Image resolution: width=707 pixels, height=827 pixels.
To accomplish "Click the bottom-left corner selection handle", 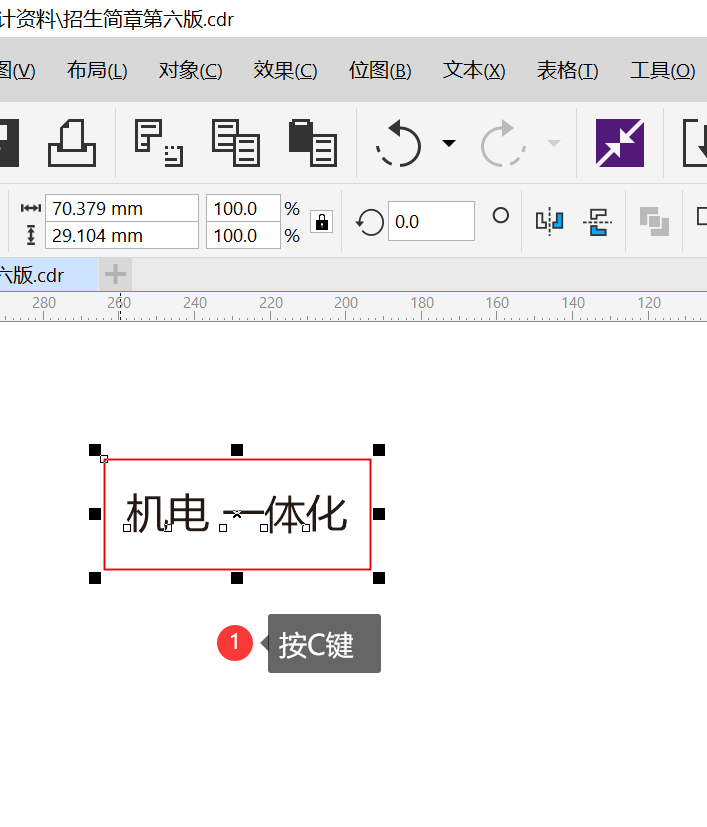I will (x=95, y=578).
